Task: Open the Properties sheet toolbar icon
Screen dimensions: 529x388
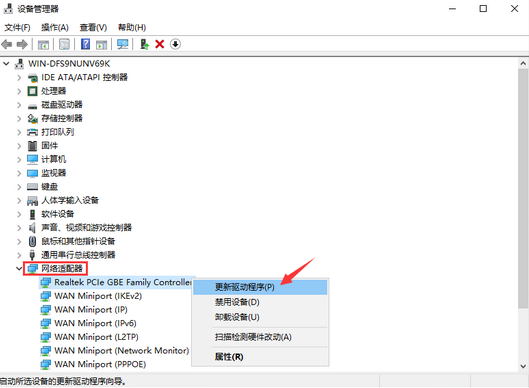Action: [x=64, y=44]
